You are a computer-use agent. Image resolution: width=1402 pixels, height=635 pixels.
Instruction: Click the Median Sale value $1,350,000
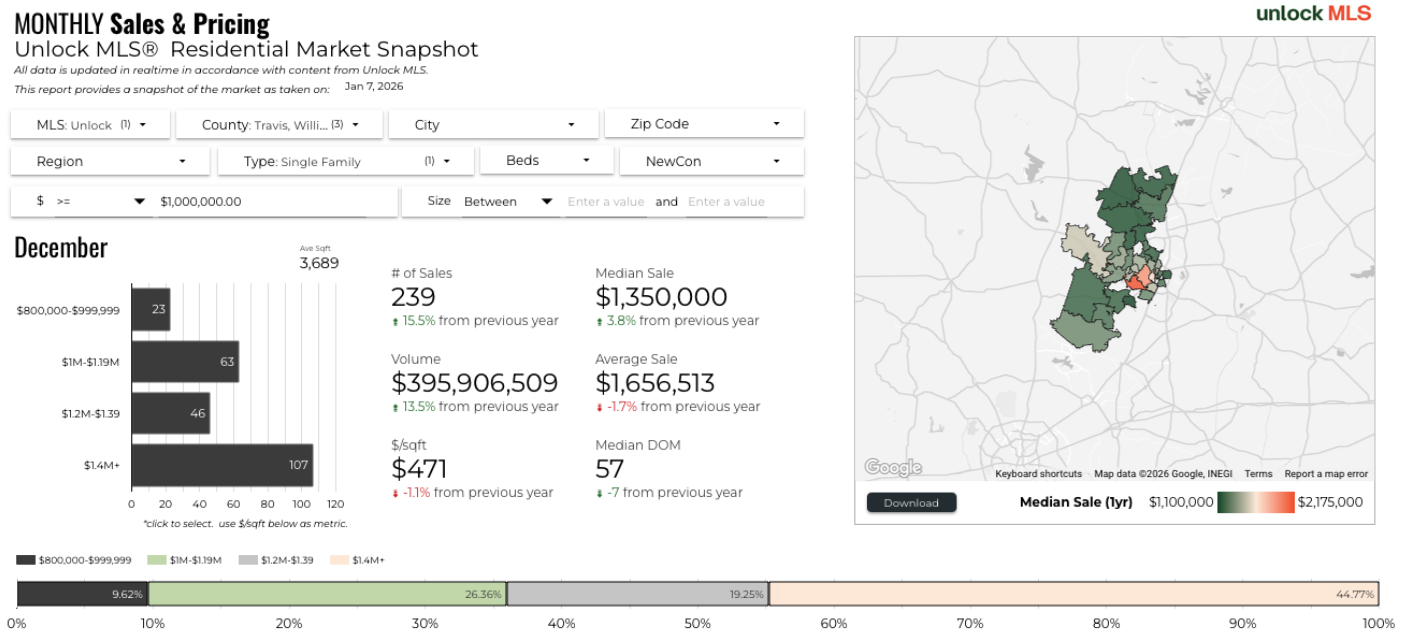(x=661, y=297)
